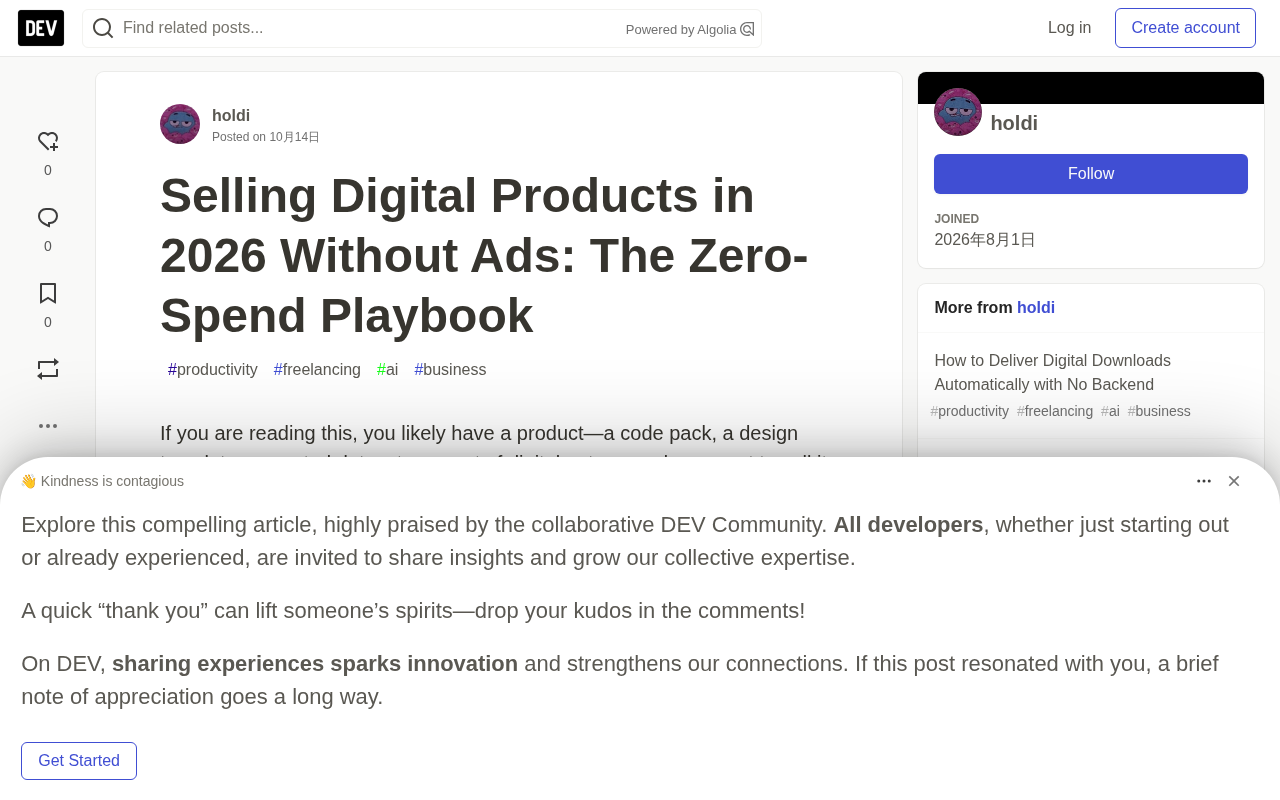Open the DEV home logo
This screenshot has width=1280, height=800.
(x=41, y=28)
